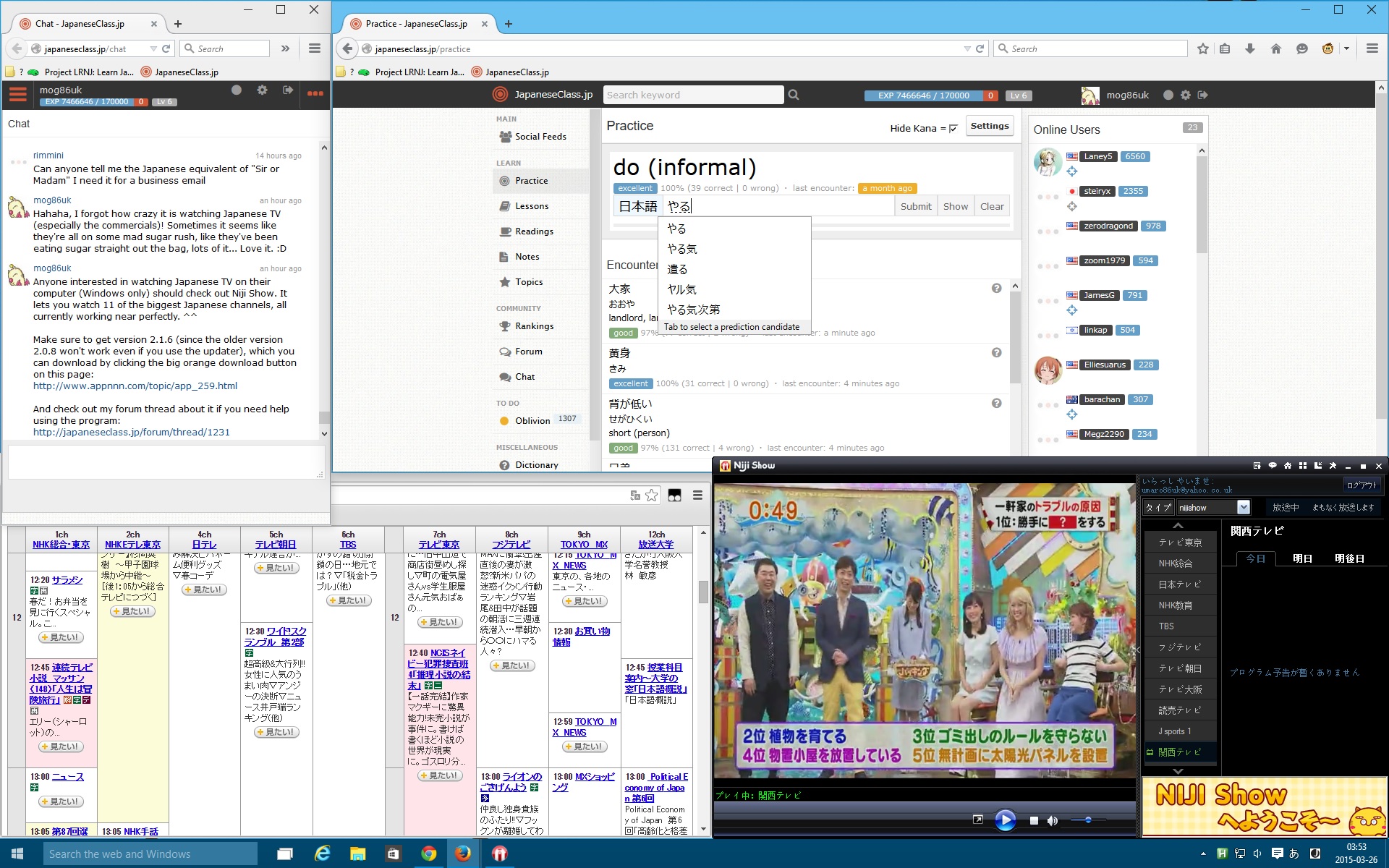Toggle the Hide Kana checkbox
The image size is (1389, 868).
tap(953, 128)
